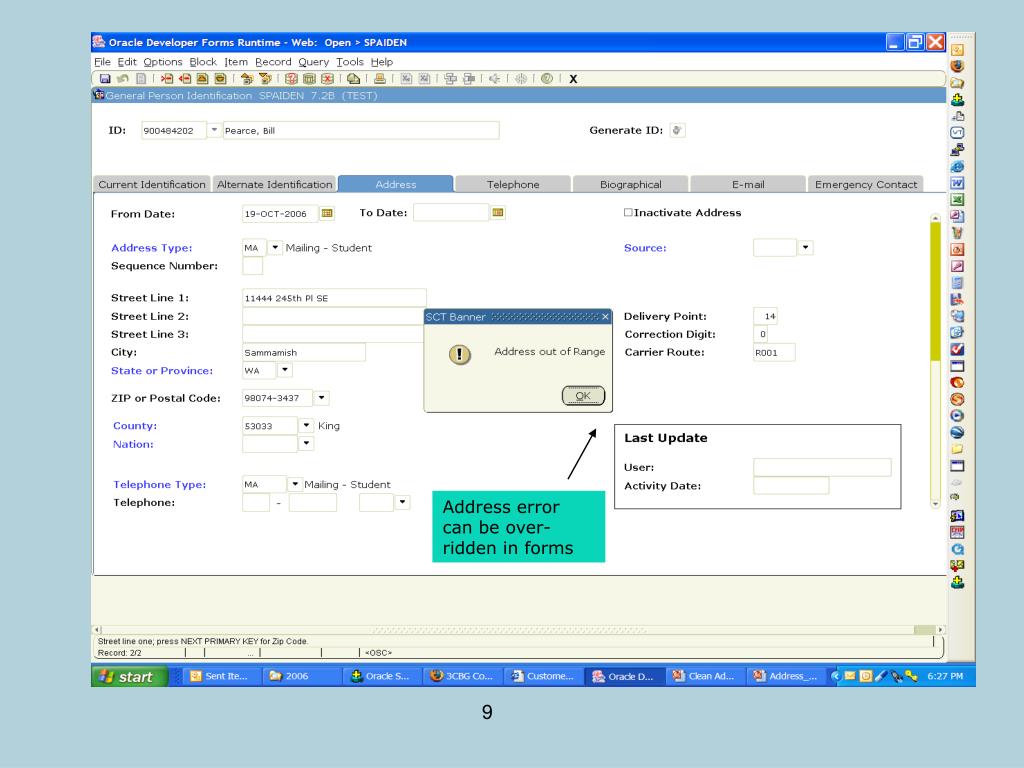Check the Inactivate Address checkbox

click(x=628, y=212)
